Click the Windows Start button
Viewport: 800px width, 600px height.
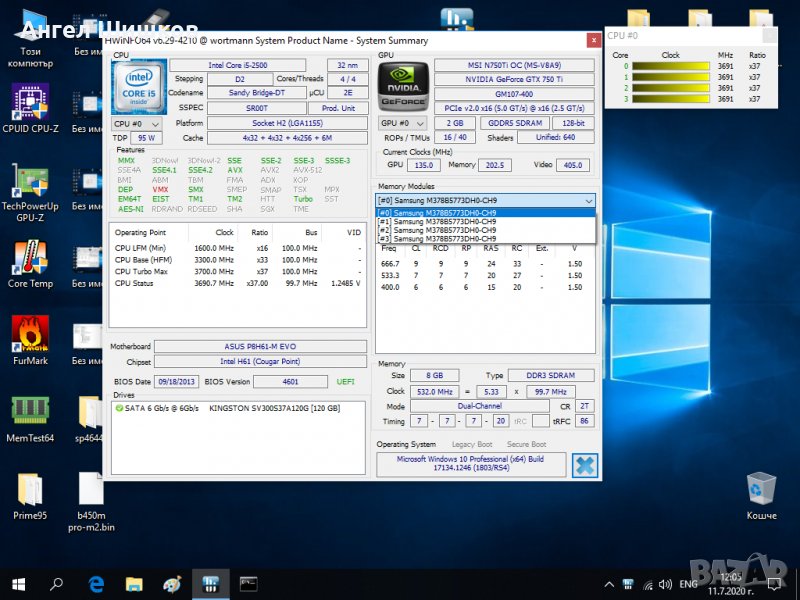tap(18, 584)
